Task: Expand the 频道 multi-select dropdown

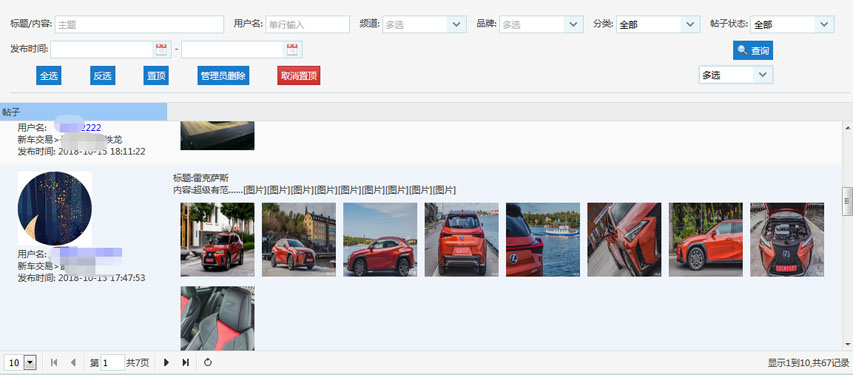Action: (456, 24)
